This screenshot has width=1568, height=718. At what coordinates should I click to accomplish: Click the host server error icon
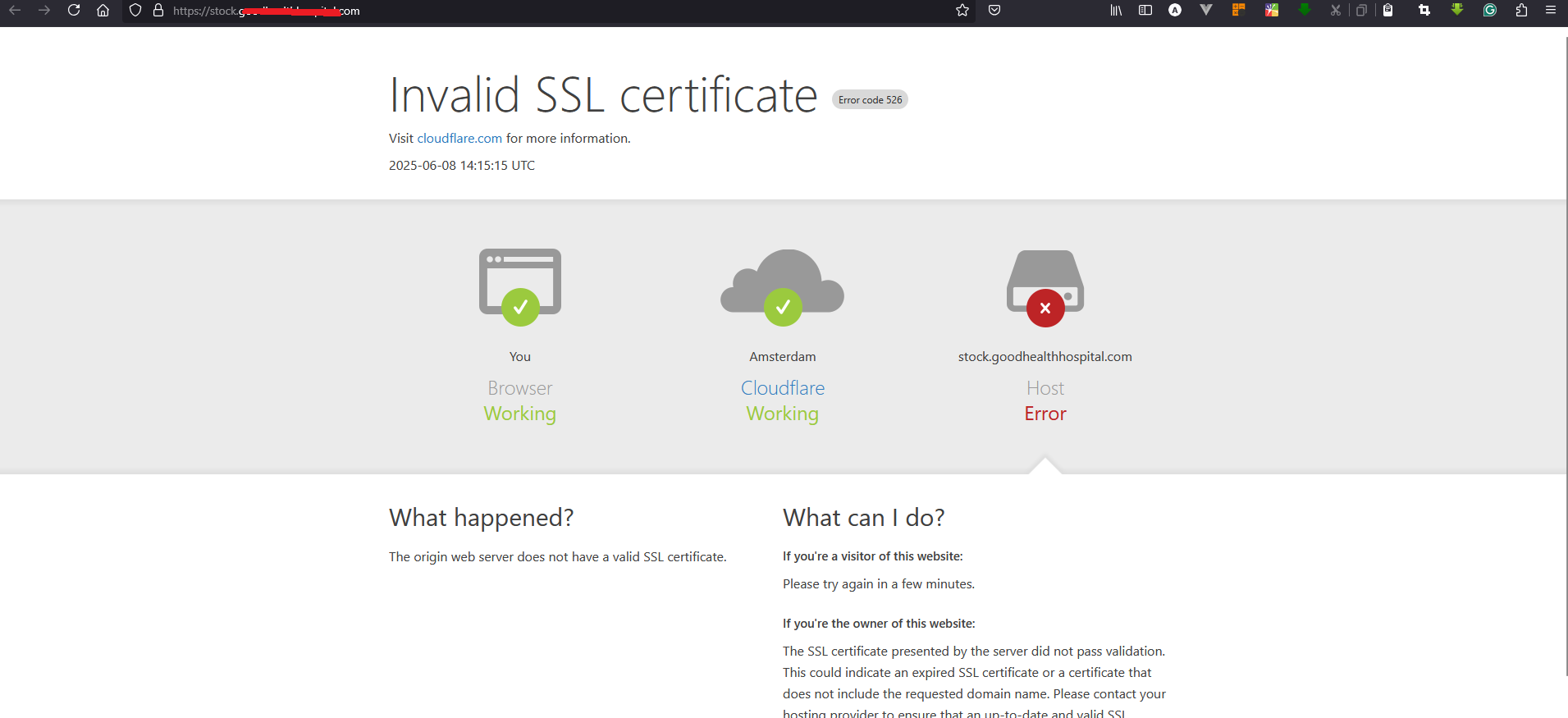(x=1045, y=288)
